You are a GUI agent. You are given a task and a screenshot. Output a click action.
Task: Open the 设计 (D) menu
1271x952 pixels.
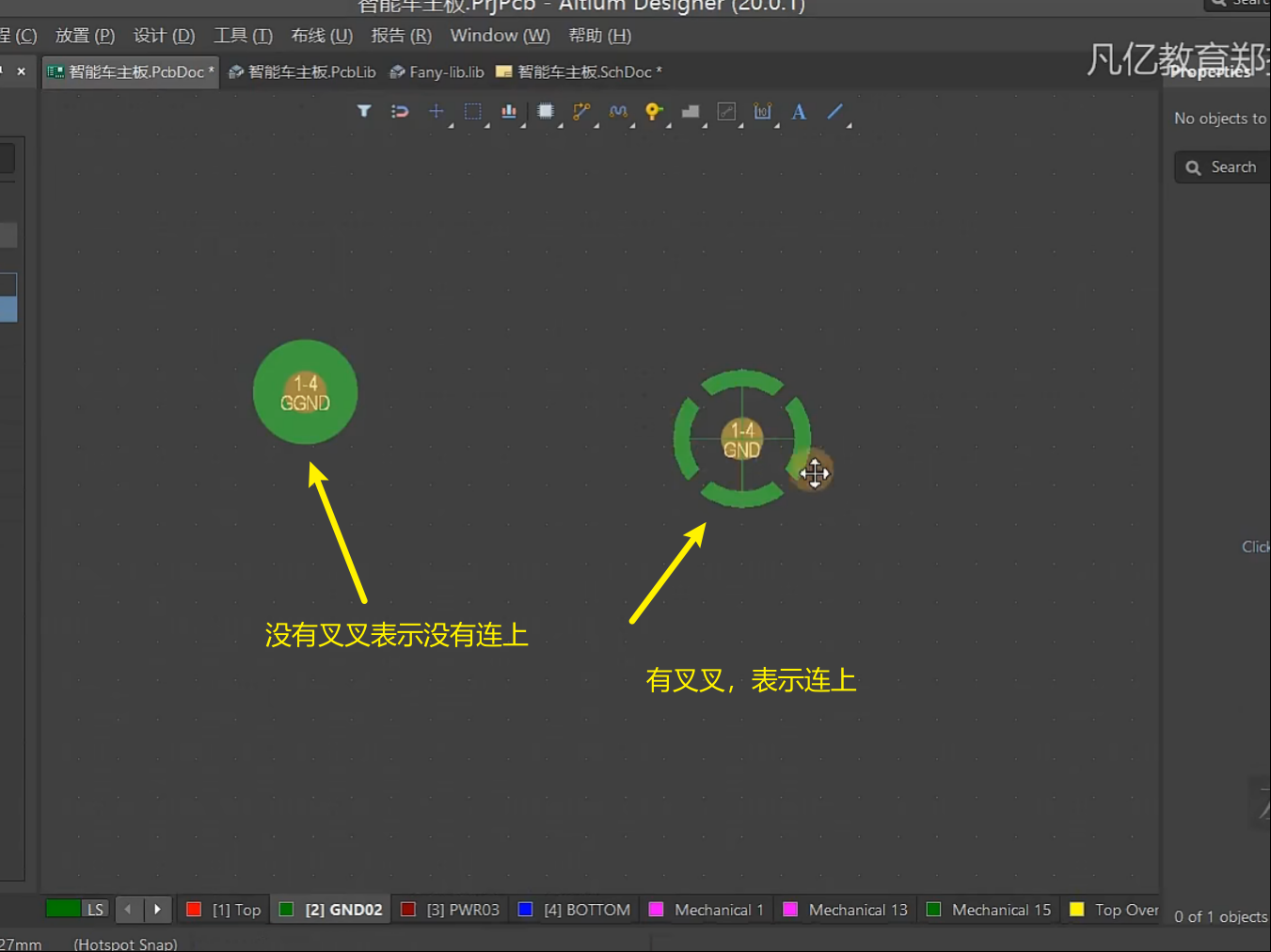[x=164, y=36]
